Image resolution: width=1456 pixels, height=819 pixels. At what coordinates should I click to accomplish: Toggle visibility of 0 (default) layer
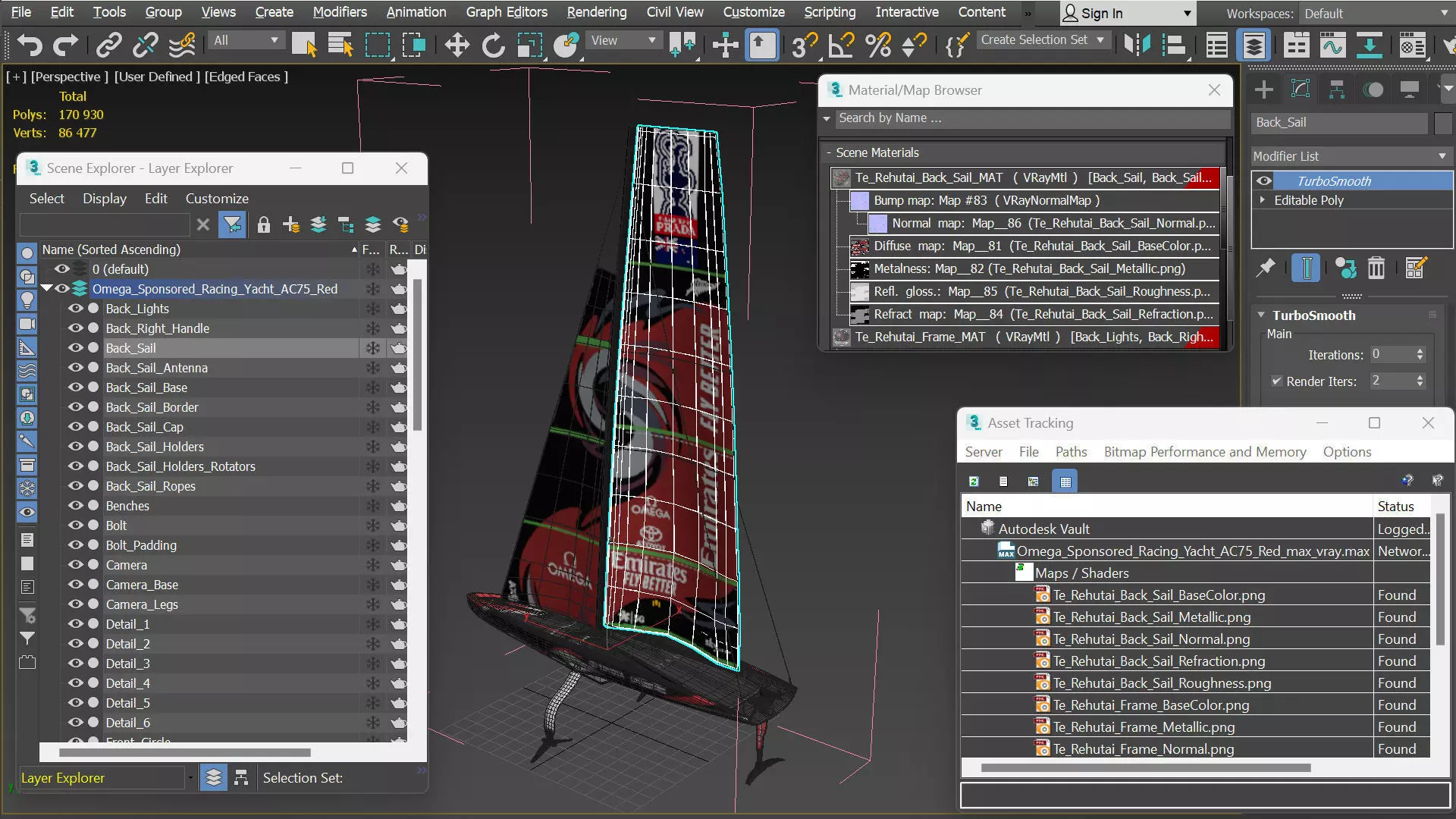[x=62, y=269]
